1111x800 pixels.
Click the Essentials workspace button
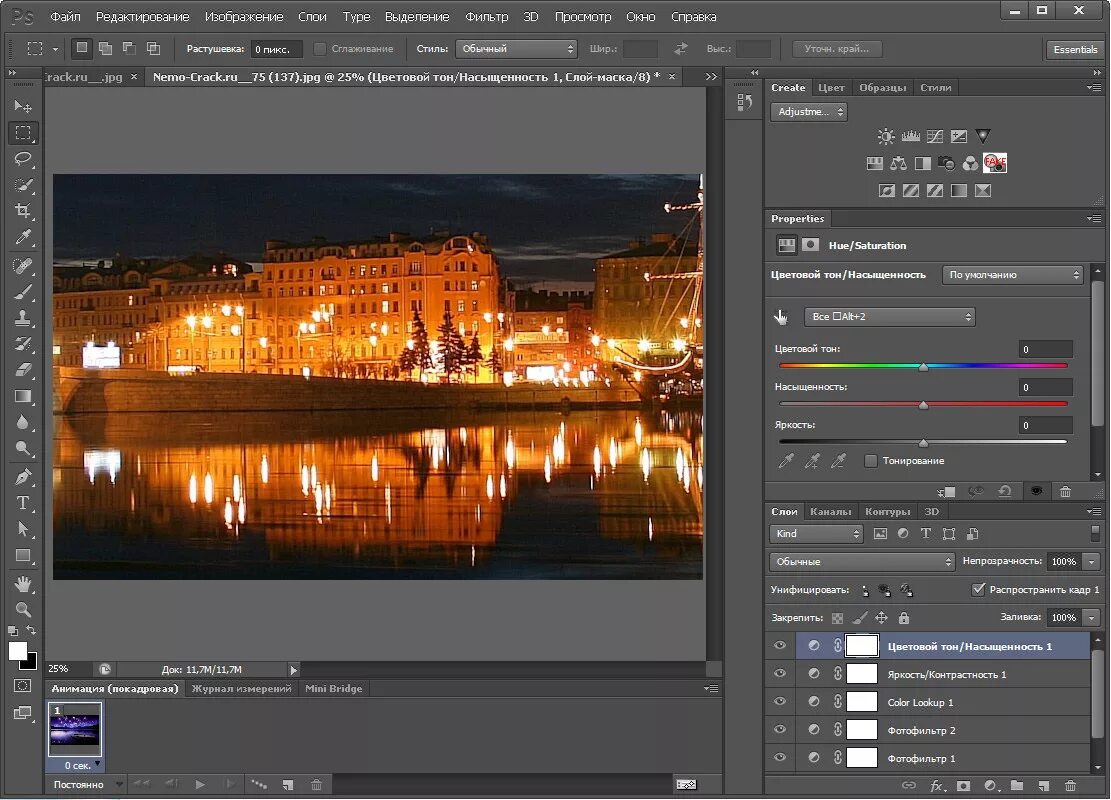[x=1075, y=49]
